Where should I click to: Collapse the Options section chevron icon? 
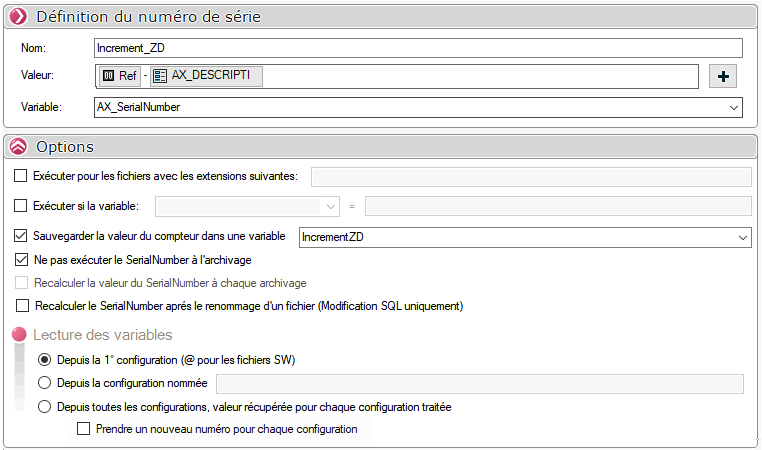(18, 146)
